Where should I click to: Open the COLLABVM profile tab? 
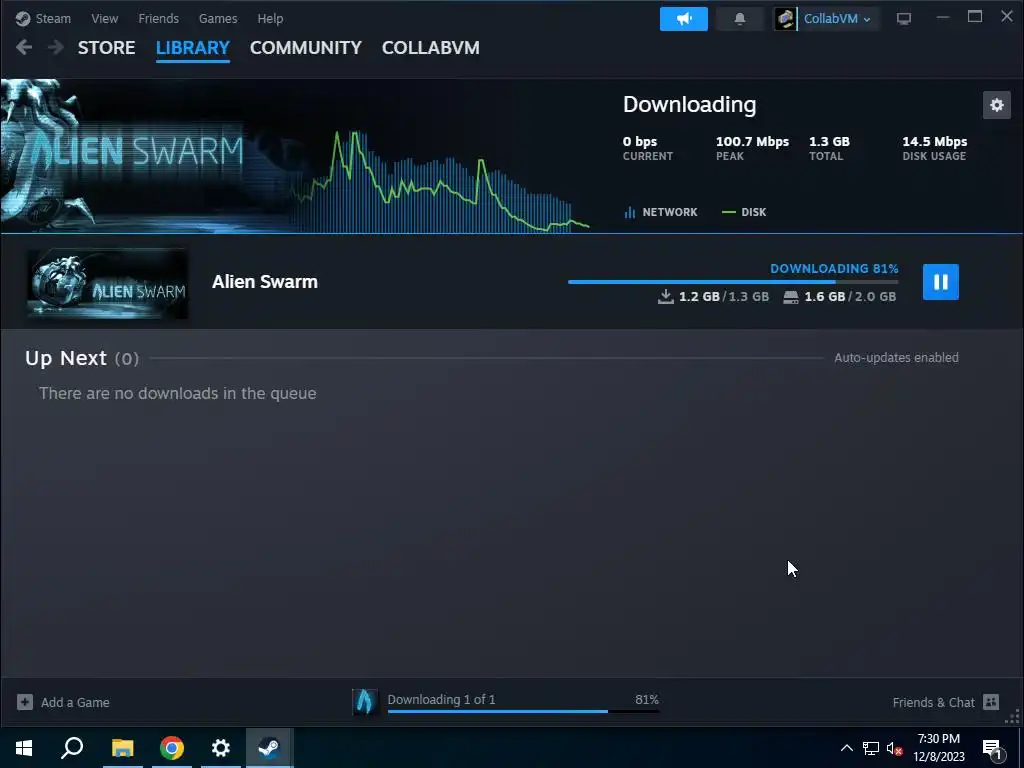pyautogui.click(x=430, y=48)
